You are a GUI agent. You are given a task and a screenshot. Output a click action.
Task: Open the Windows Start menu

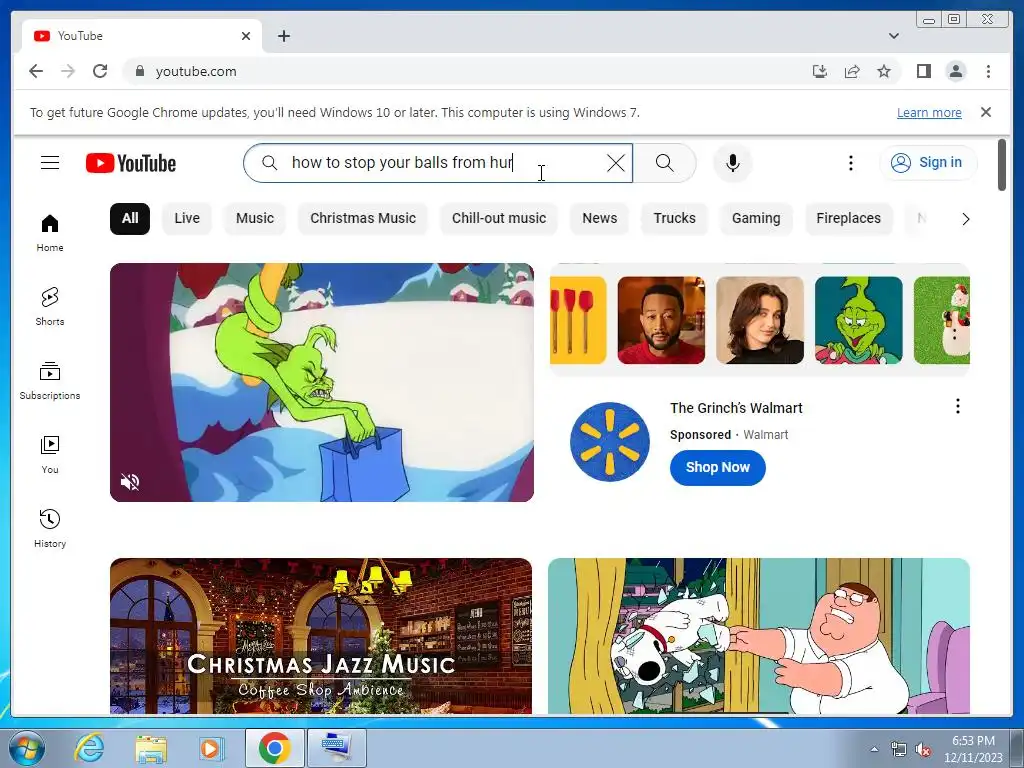coord(26,748)
